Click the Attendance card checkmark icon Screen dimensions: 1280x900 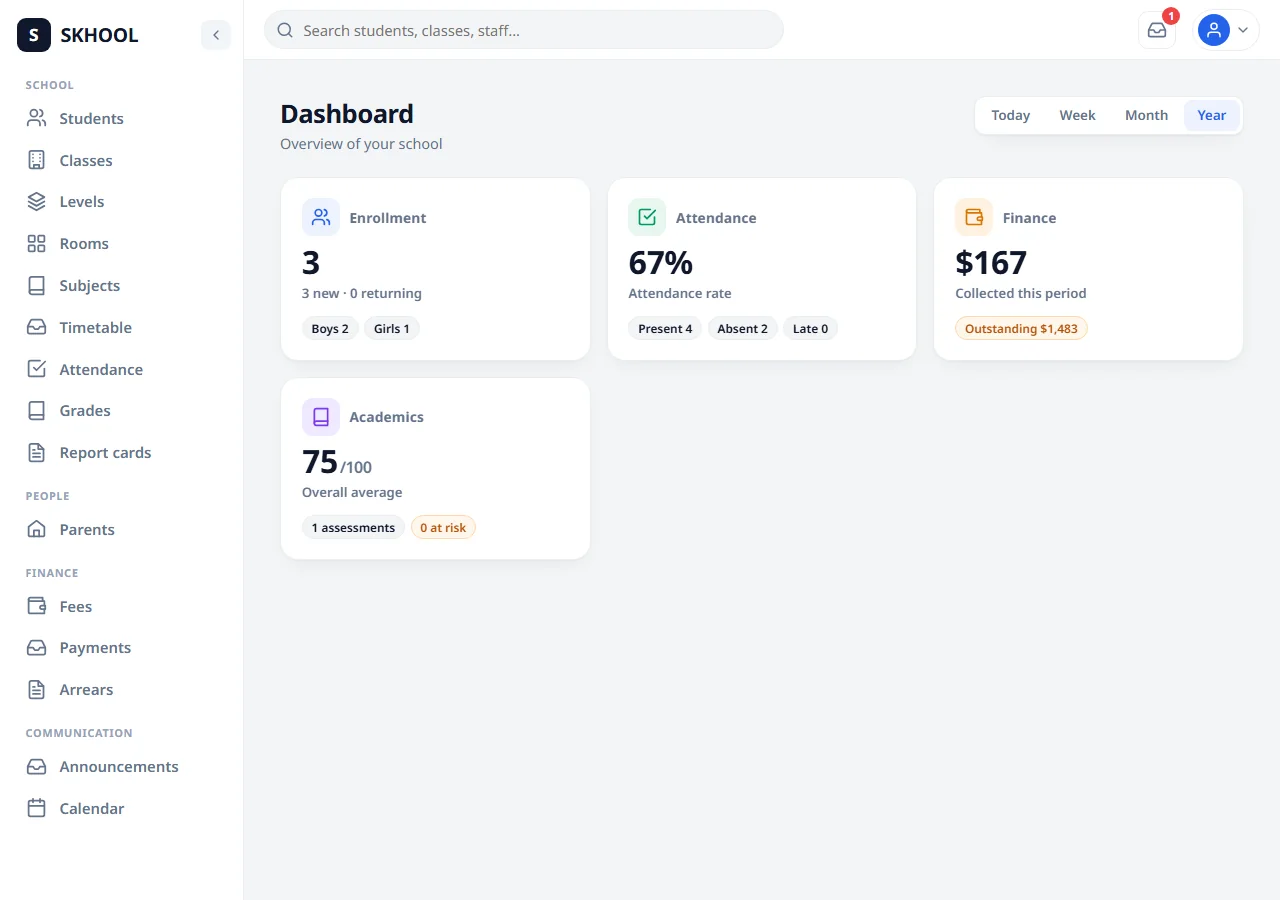click(647, 217)
